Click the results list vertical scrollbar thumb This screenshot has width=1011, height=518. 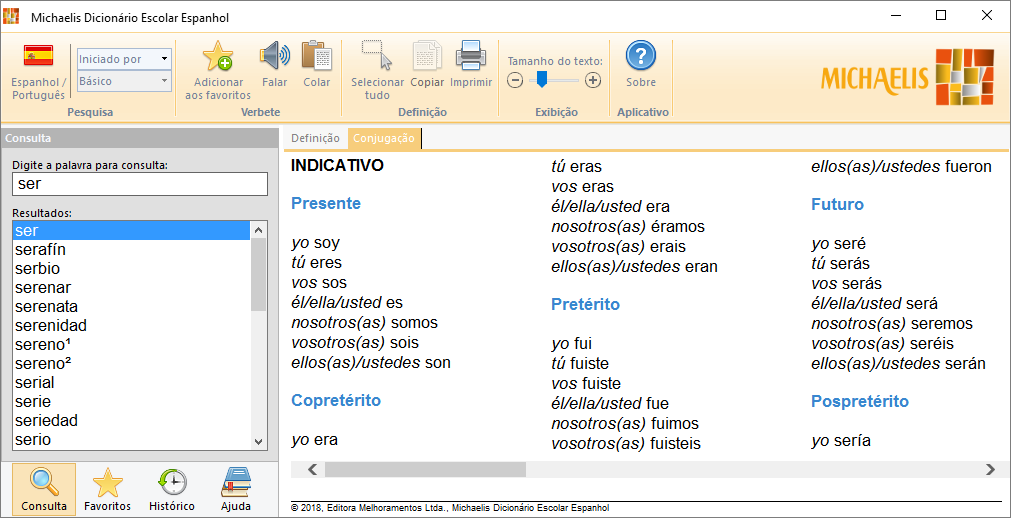pos(259,274)
